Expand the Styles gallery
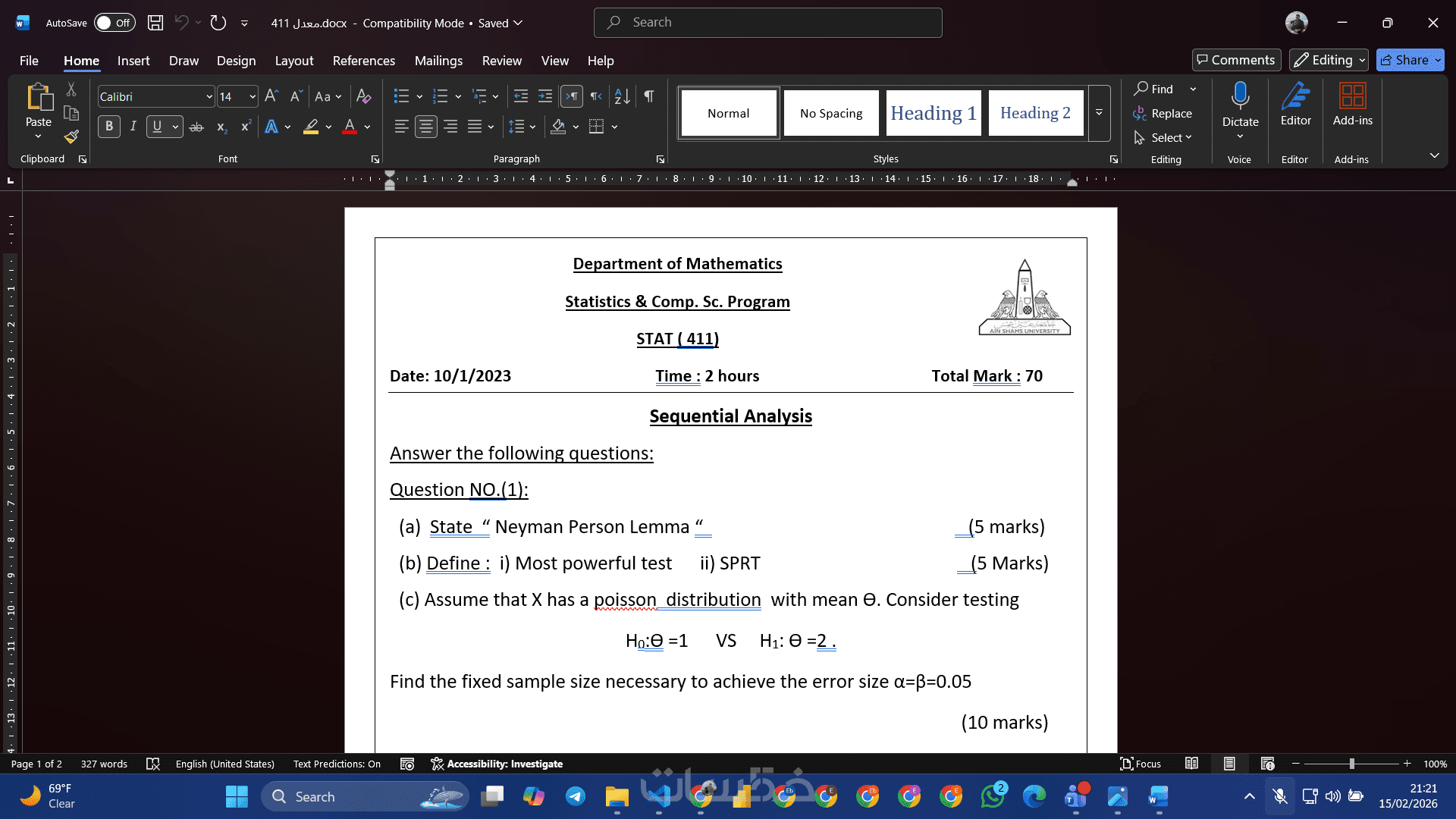The width and height of the screenshot is (1456, 819). point(1099,113)
